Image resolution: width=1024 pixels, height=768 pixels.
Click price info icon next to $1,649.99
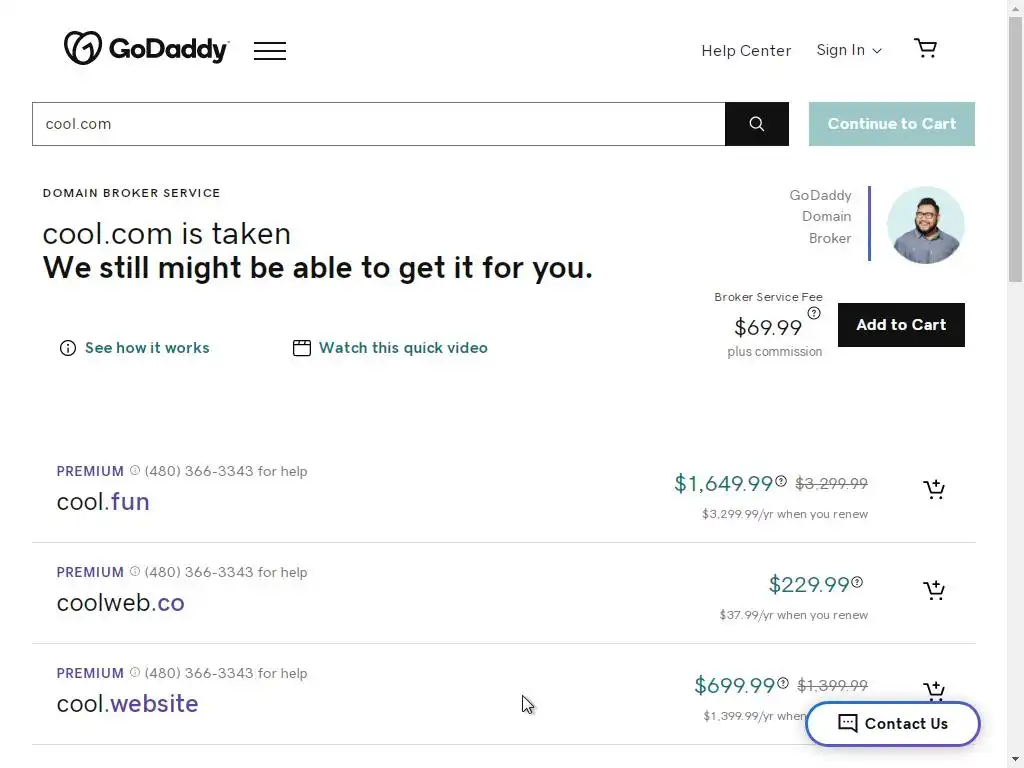(782, 481)
